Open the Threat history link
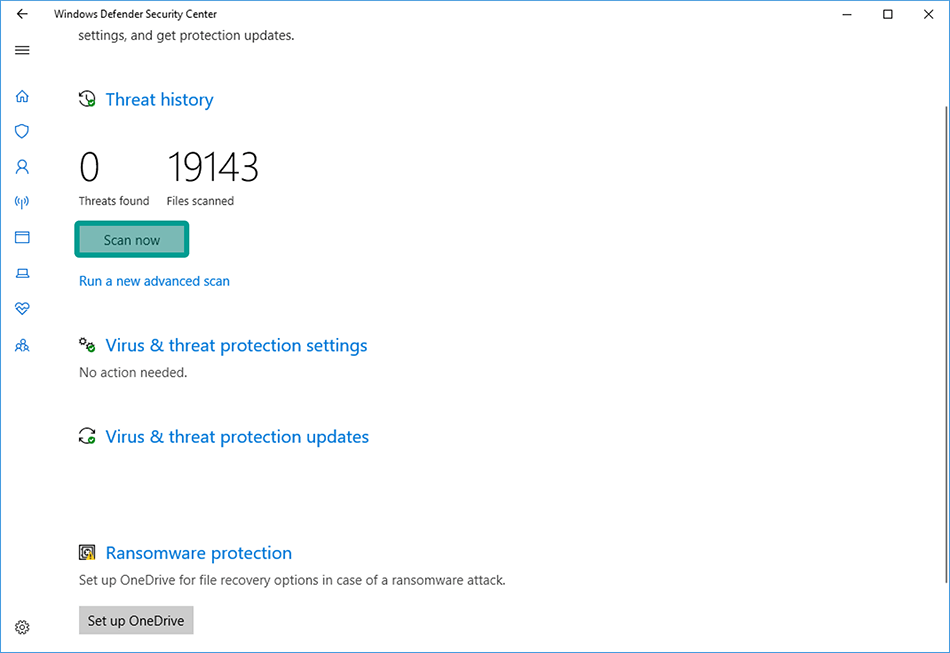The height and width of the screenshot is (653, 950). (x=159, y=99)
